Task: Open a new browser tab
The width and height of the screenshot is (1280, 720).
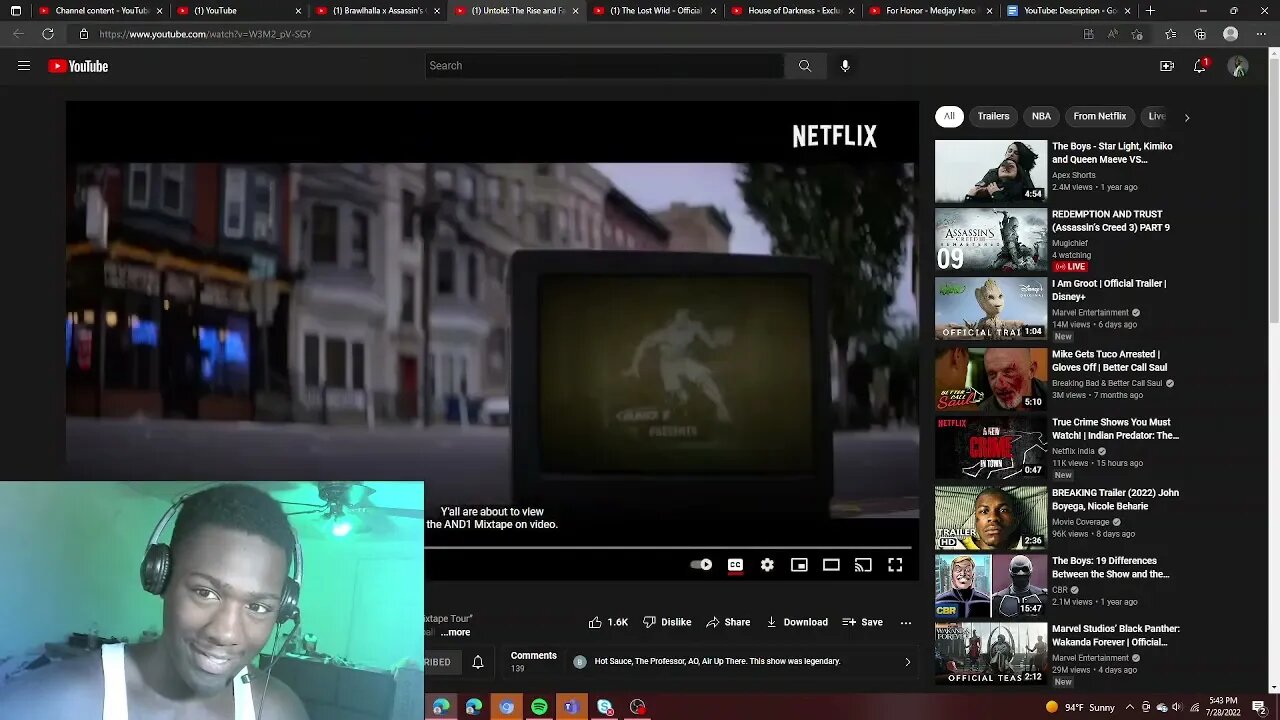Action: 1150,11
